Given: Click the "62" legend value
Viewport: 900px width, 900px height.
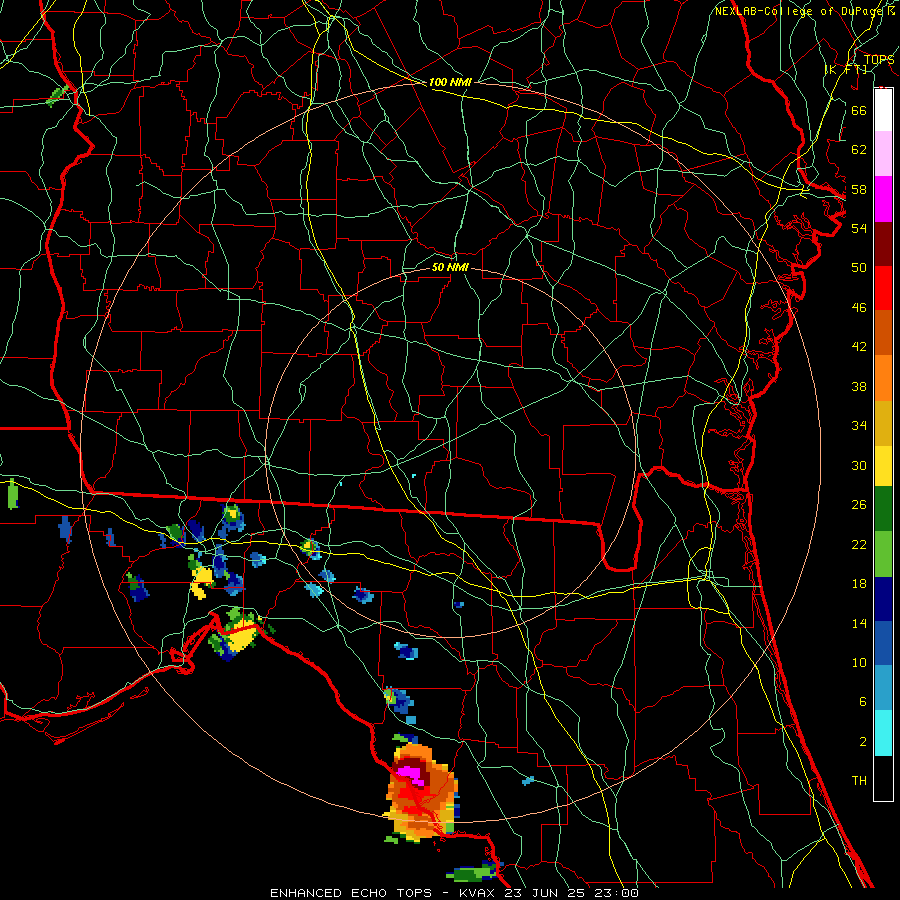Looking at the screenshot, I should 859,150.
